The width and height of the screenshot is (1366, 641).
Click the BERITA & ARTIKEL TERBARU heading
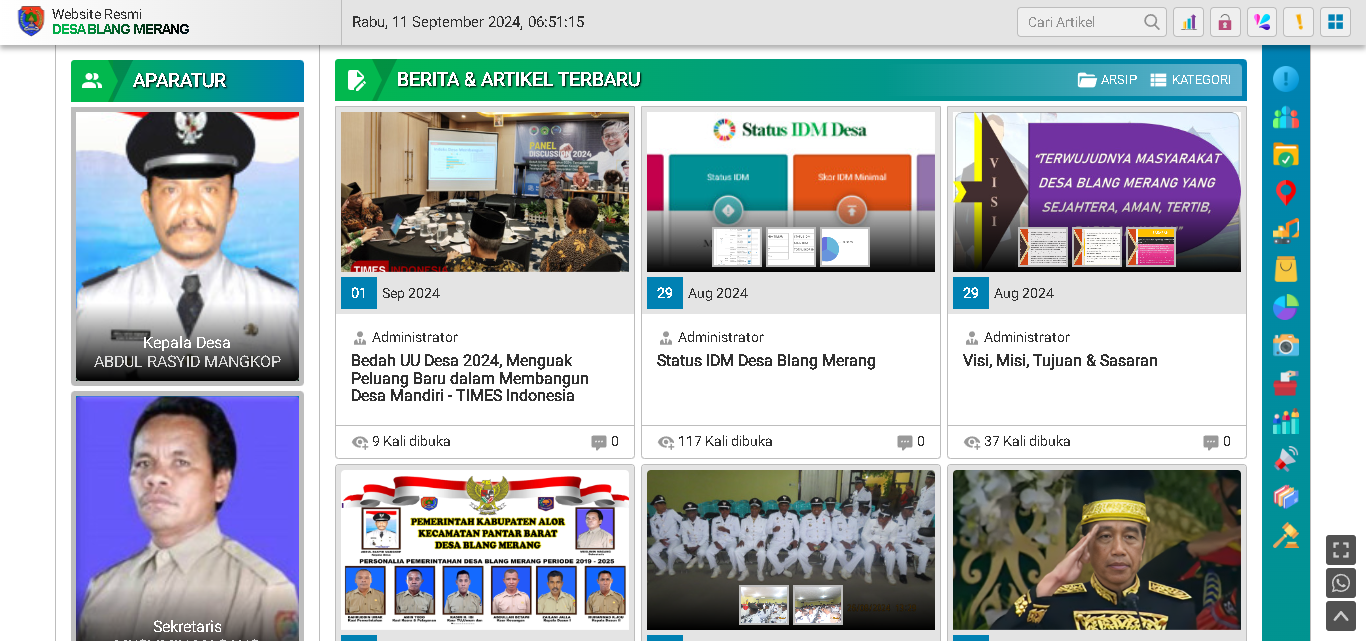519,80
